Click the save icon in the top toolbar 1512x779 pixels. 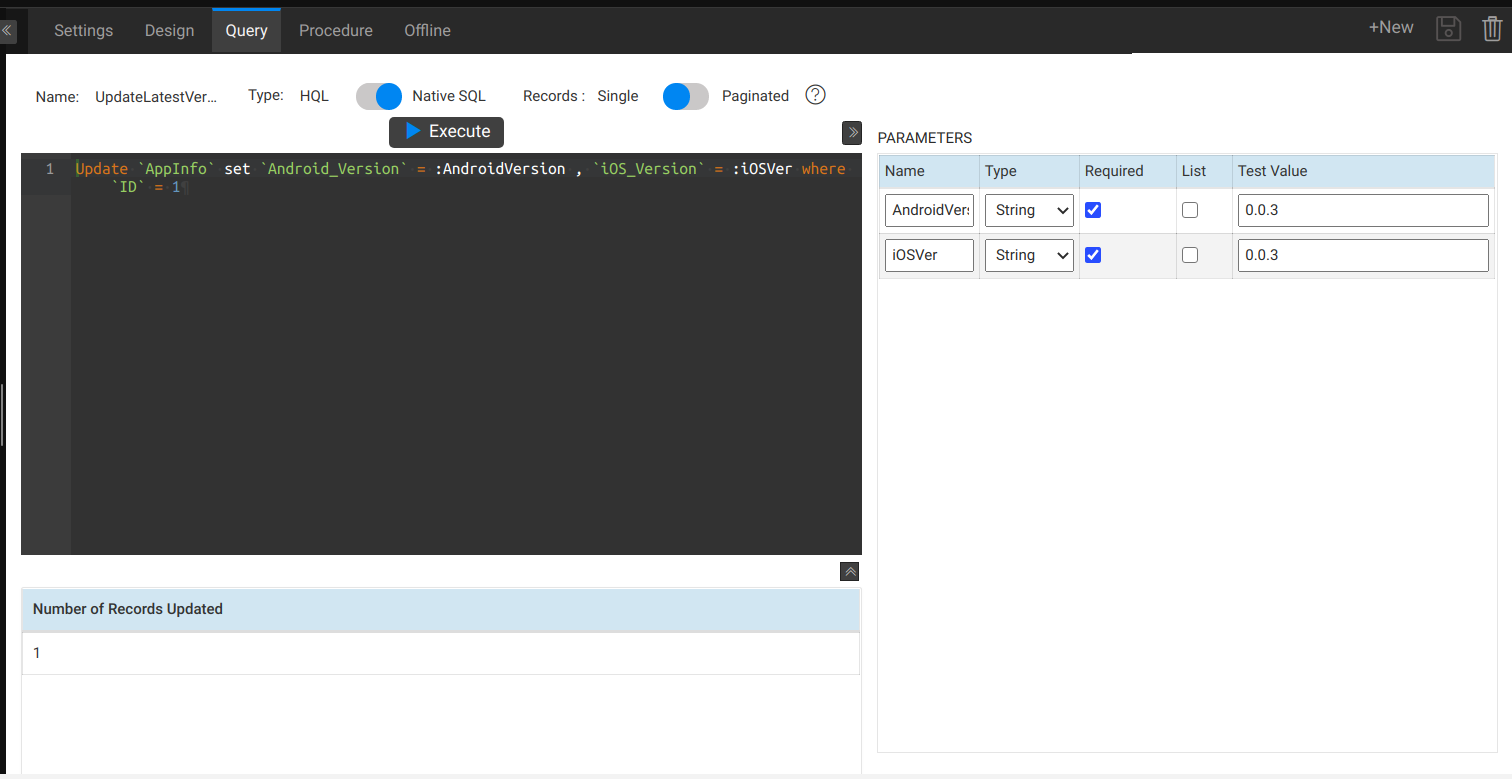(x=1448, y=28)
